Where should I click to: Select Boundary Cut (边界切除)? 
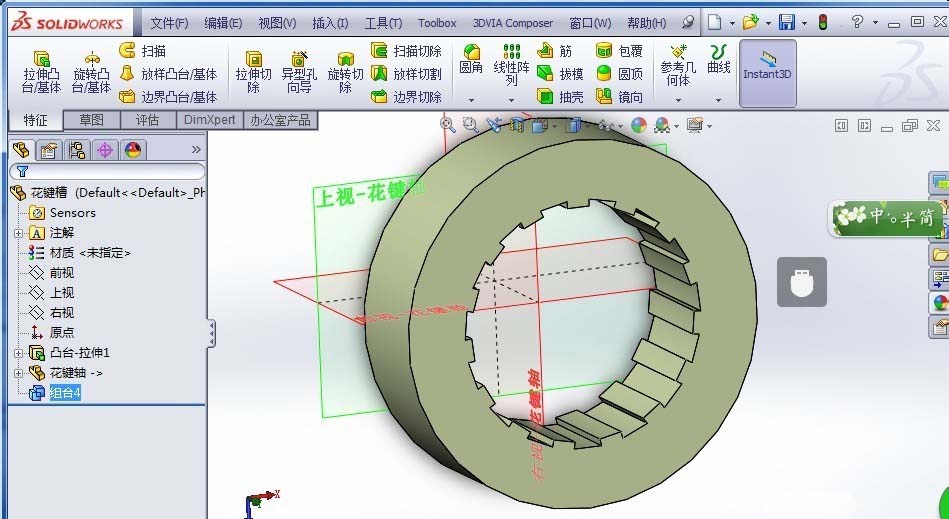click(406, 96)
